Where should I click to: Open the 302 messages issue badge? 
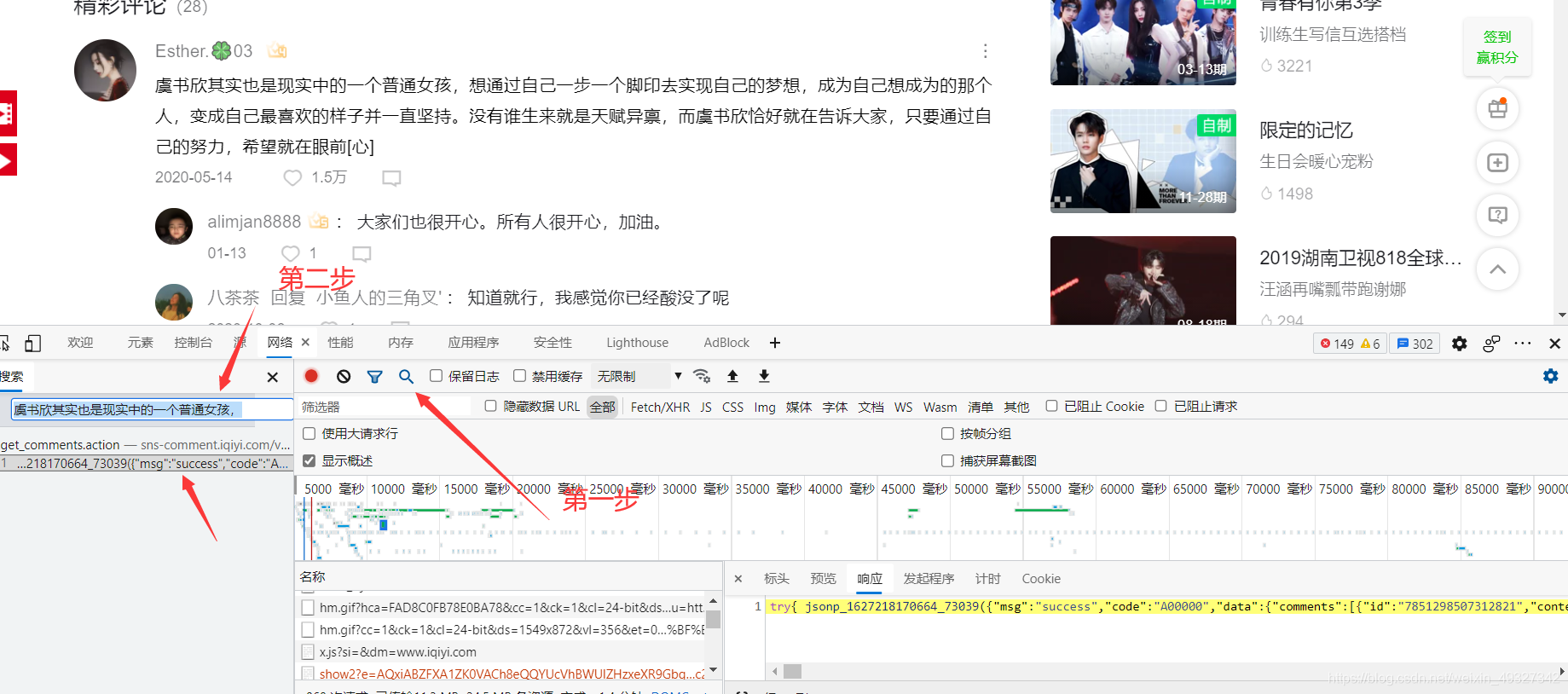(1415, 344)
